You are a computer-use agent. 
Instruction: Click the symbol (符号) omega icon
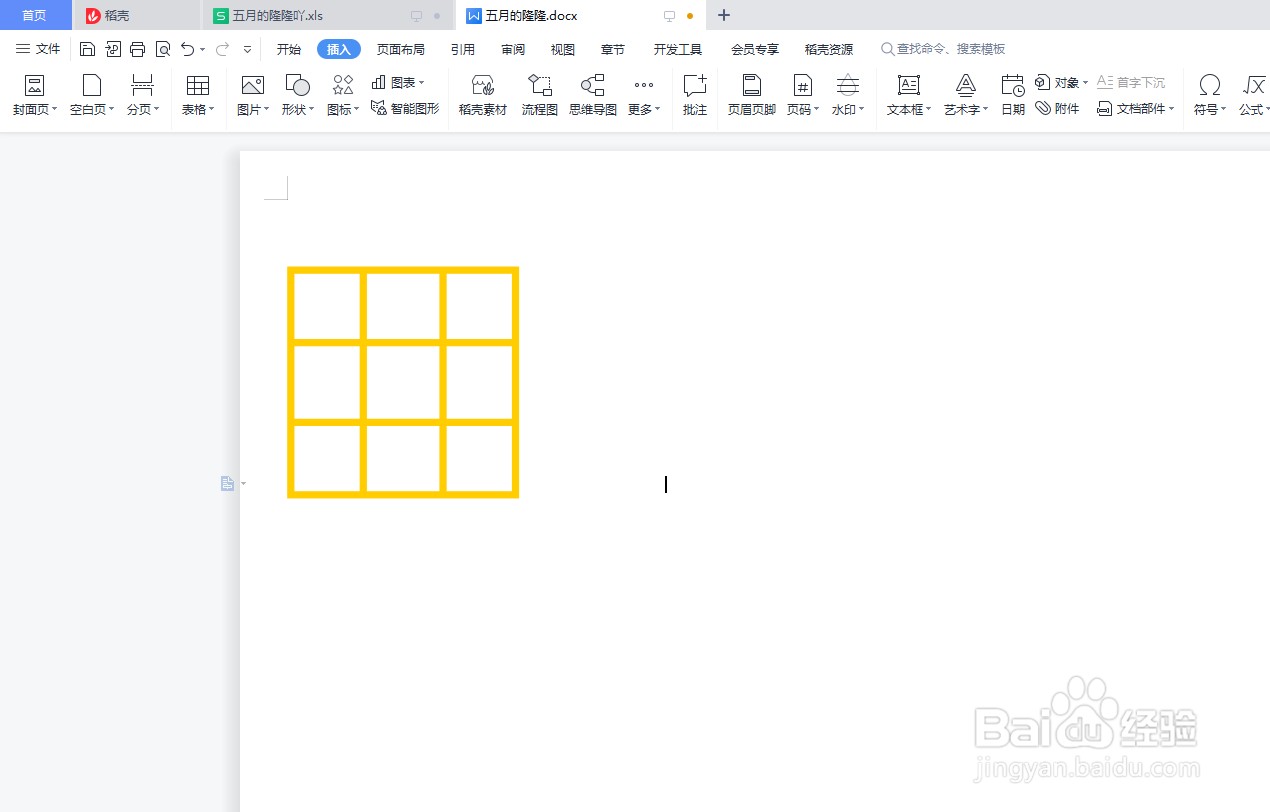coord(1210,85)
